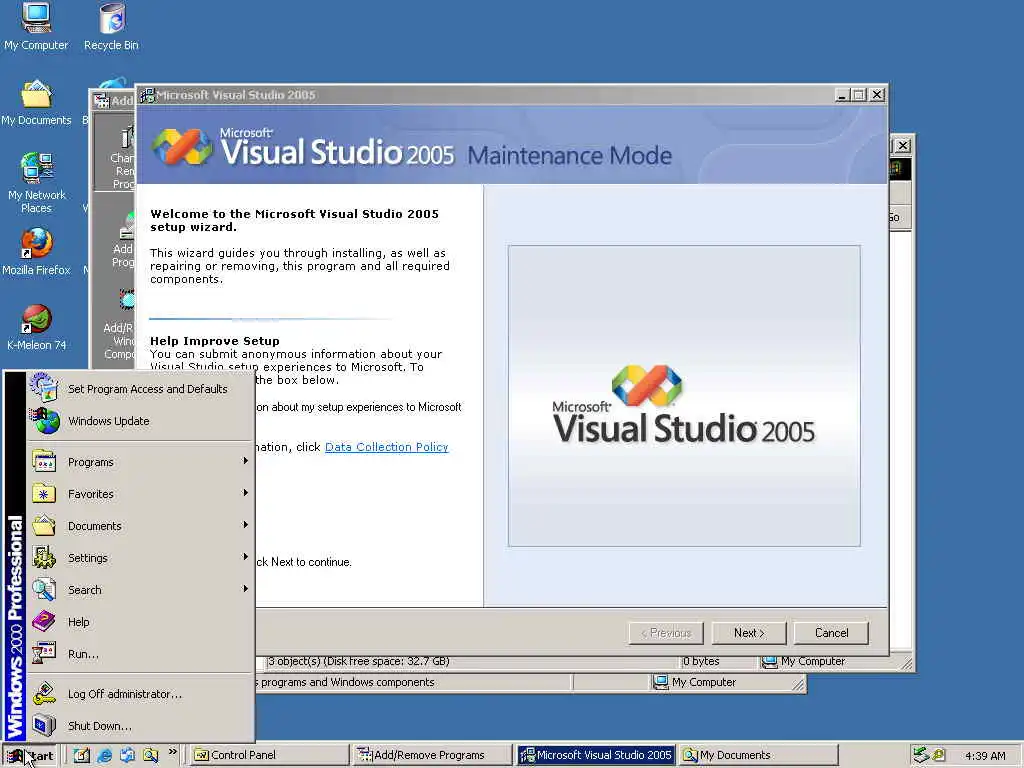This screenshot has width=1024, height=768.
Task: Open the Documents submenu entry
Action: pos(140,526)
